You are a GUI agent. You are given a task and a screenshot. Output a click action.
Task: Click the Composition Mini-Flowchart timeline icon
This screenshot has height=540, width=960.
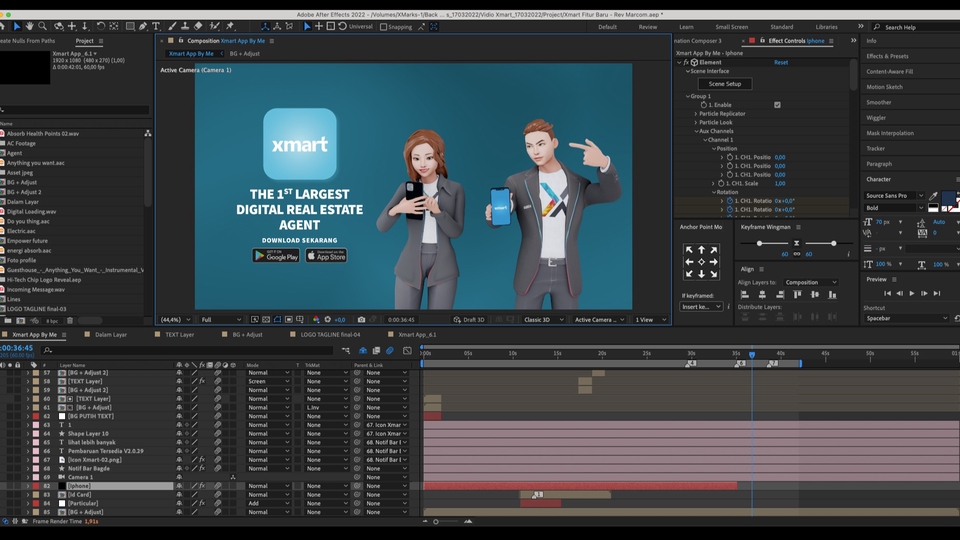[x=346, y=351]
